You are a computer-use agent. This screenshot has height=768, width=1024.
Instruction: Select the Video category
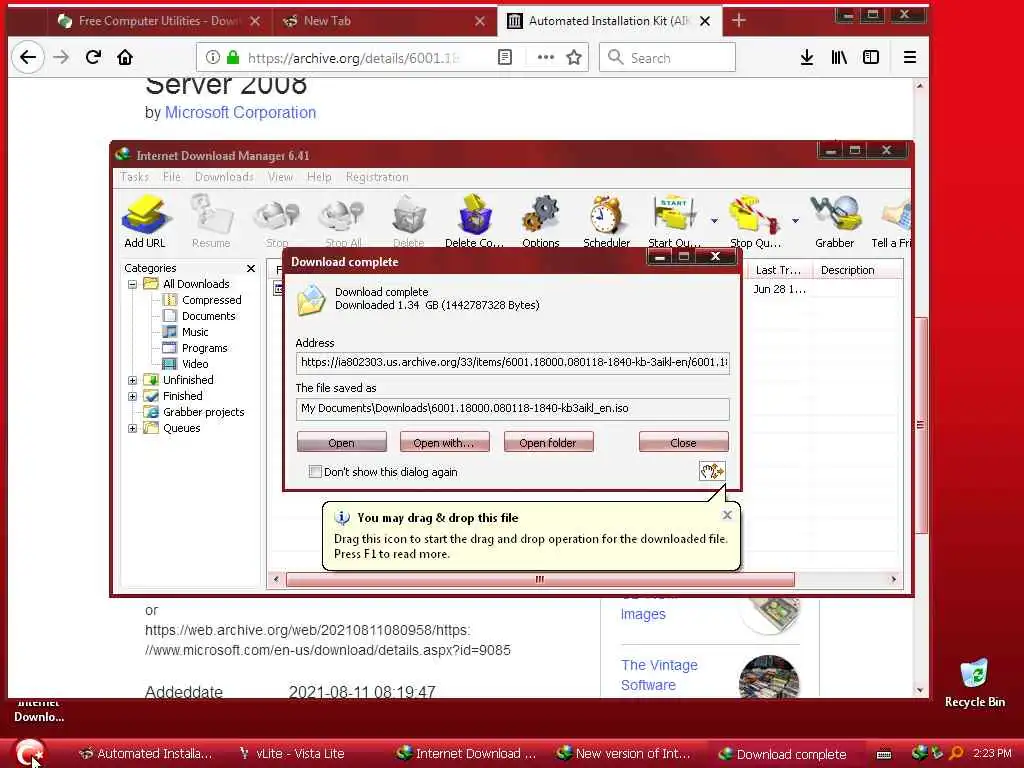pyautogui.click(x=185, y=364)
